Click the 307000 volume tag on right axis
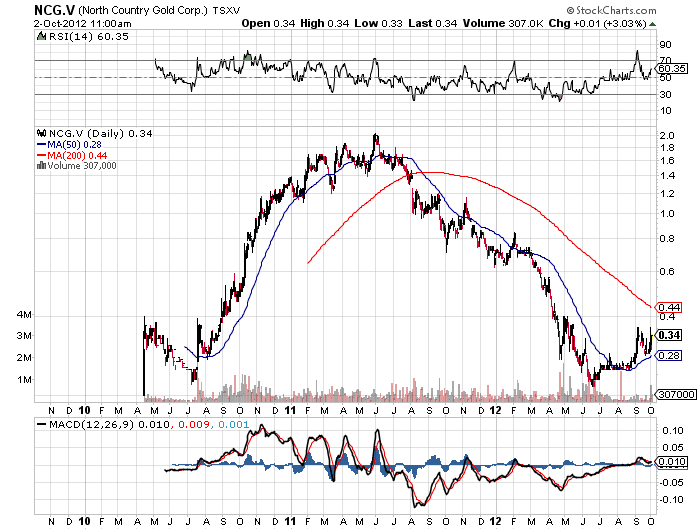Viewport: 700px width, 530px height. tap(677, 394)
